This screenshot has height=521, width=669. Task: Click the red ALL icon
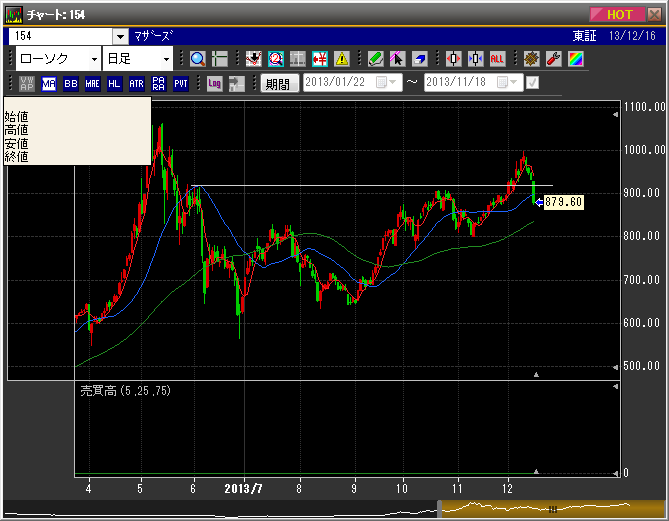[x=497, y=58]
